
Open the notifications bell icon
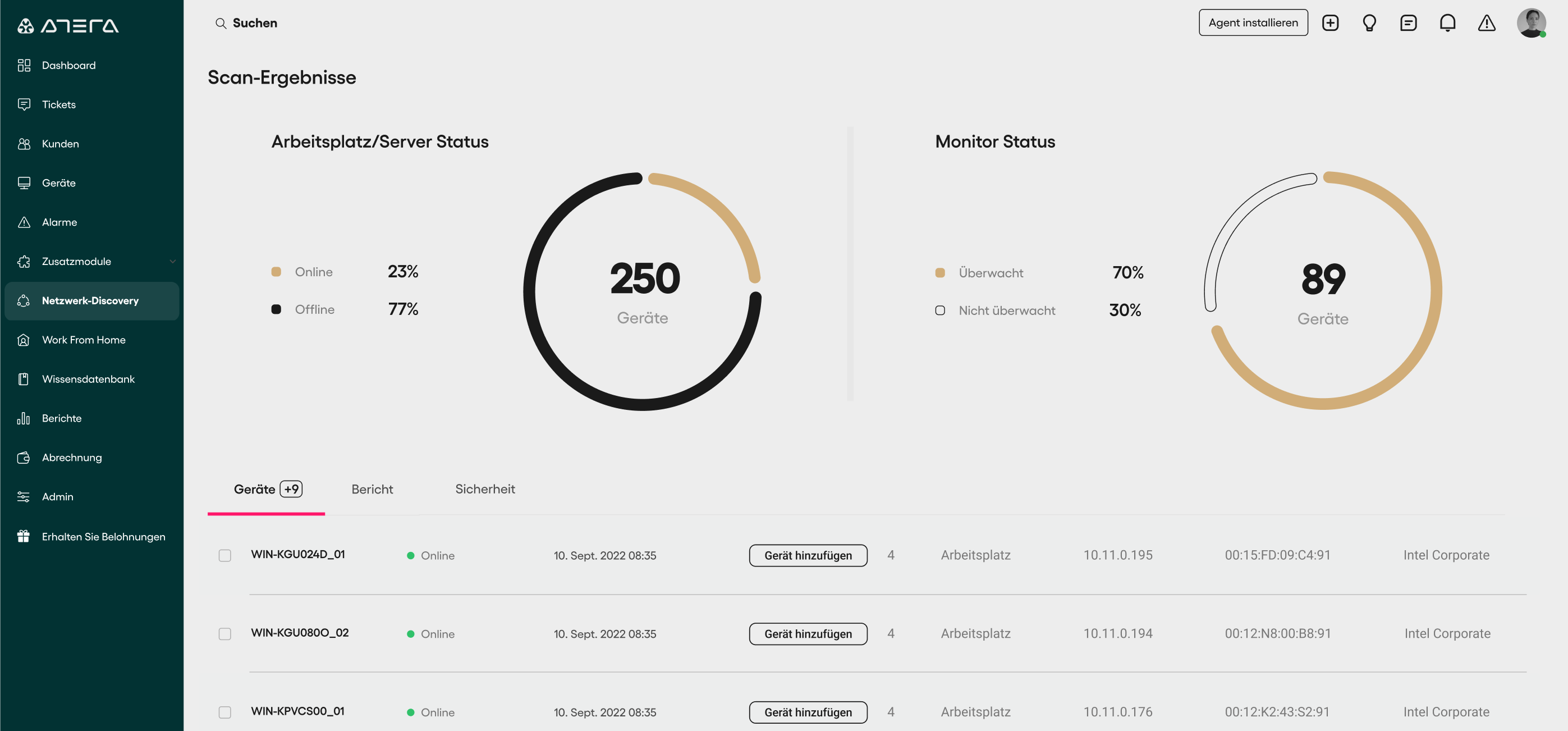(x=1447, y=23)
